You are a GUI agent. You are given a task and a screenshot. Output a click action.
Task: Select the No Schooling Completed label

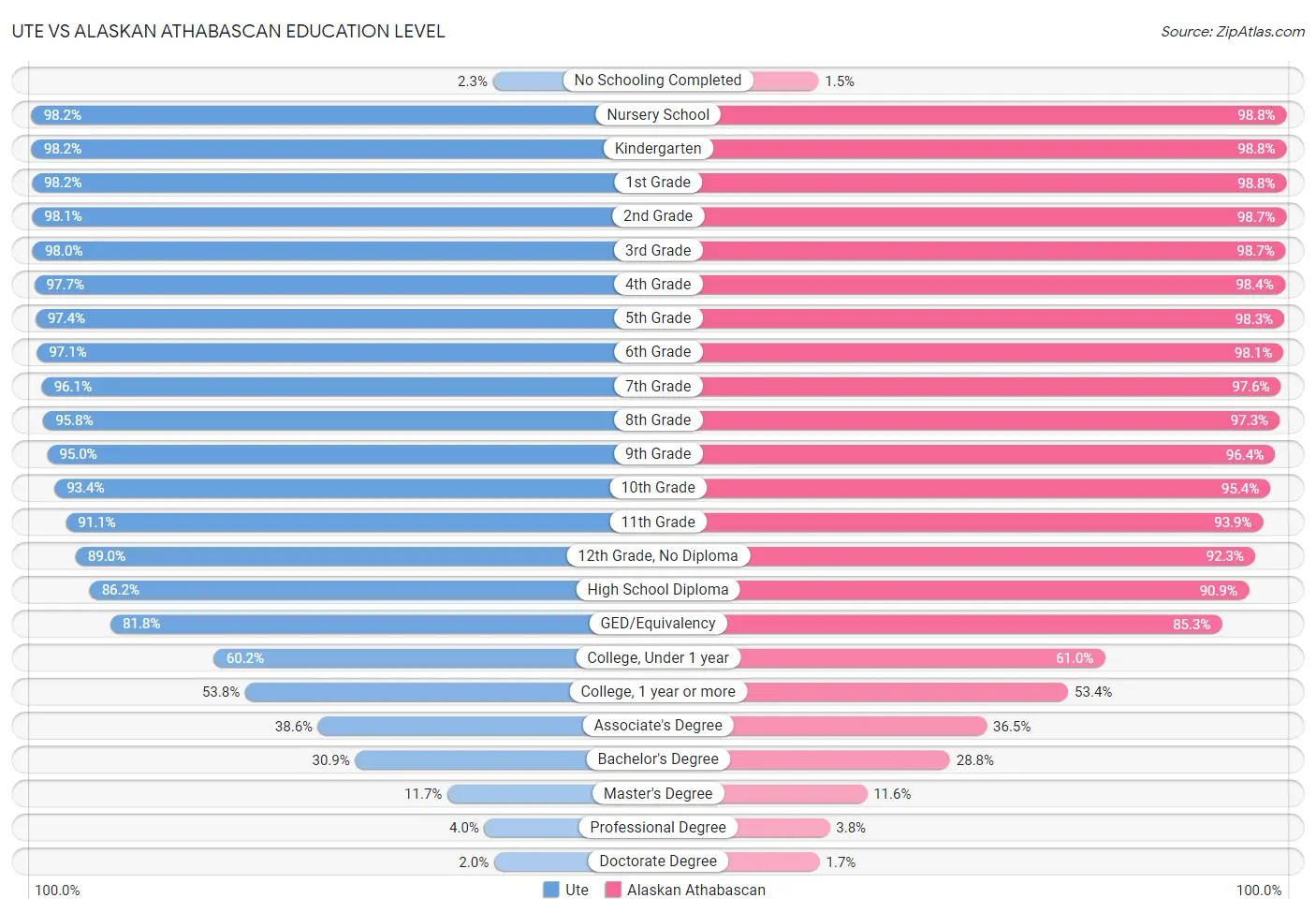pos(658,81)
